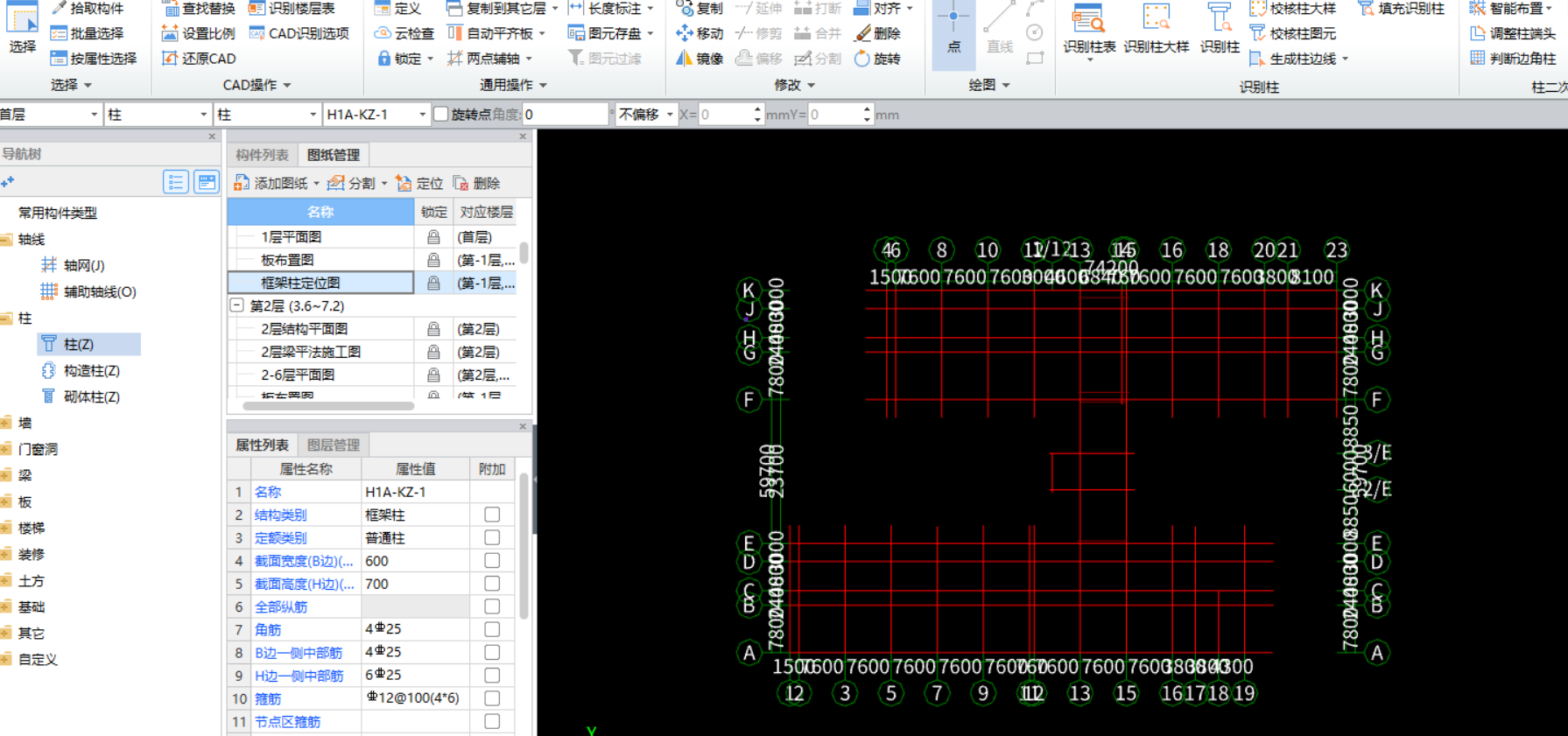Expand the CAD操作 group dropdown
The image size is (1568, 736).
click(x=287, y=85)
